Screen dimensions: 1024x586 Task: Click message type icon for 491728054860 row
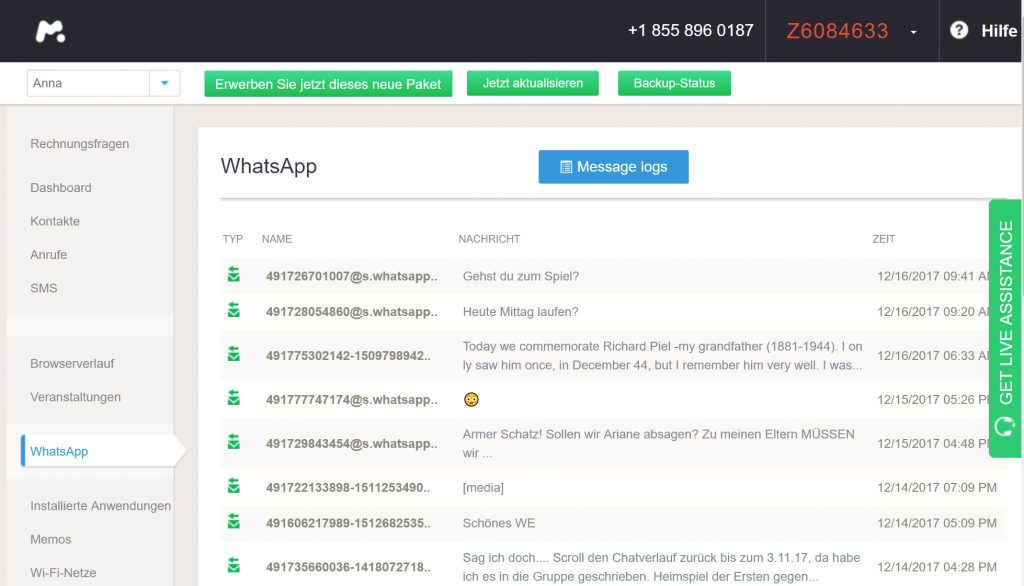(234, 310)
